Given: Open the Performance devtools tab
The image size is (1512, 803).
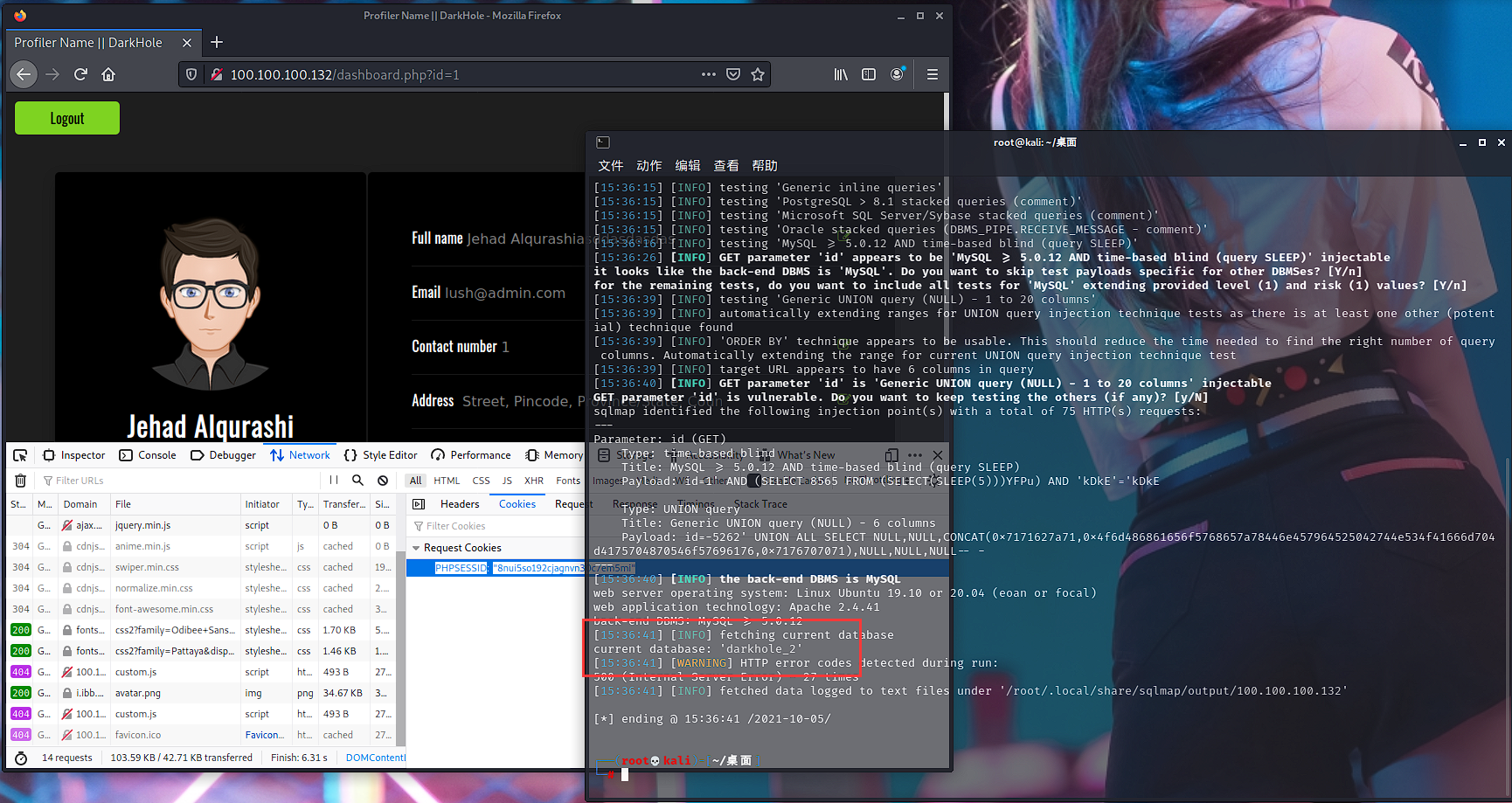Looking at the screenshot, I should pos(471,455).
